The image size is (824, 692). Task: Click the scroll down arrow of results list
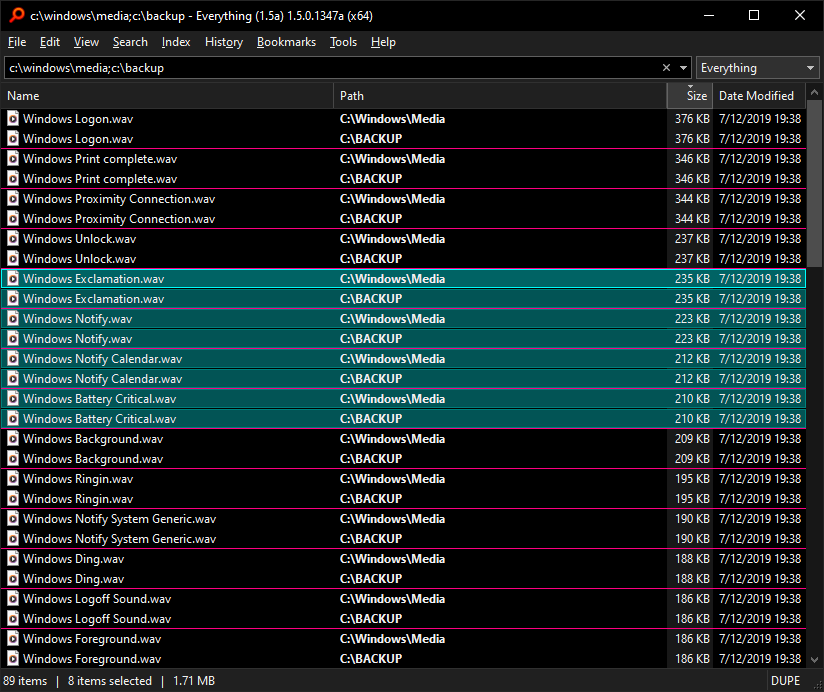coord(815,659)
